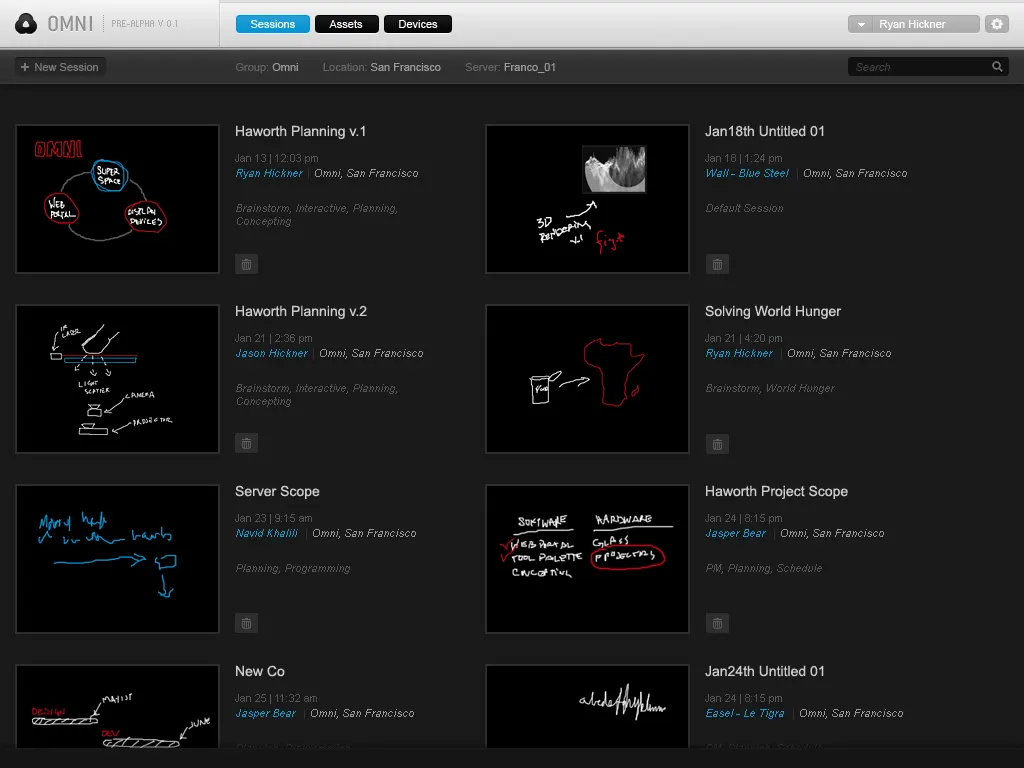Click the PM, Planning, Schedule tags
This screenshot has width=1024, height=768.
[764, 569]
